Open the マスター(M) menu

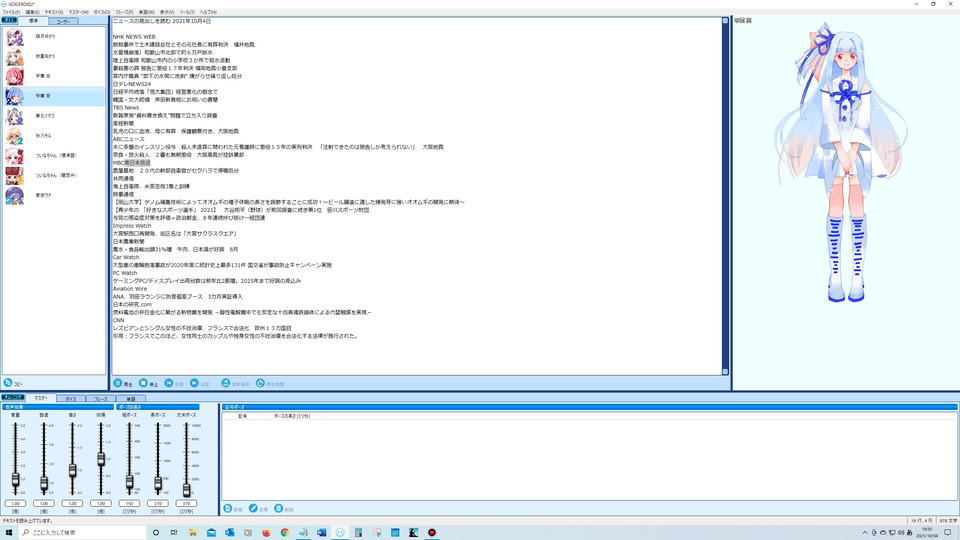(79, 12)
